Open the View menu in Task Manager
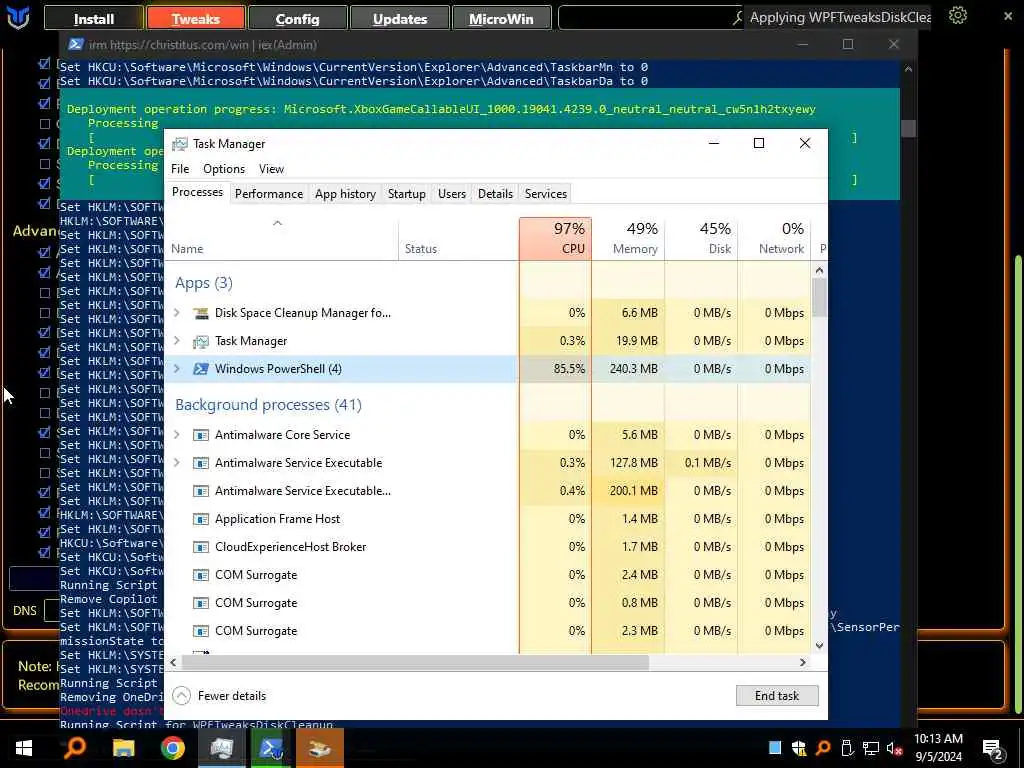 pyautogui.click(x=271, y=169)
